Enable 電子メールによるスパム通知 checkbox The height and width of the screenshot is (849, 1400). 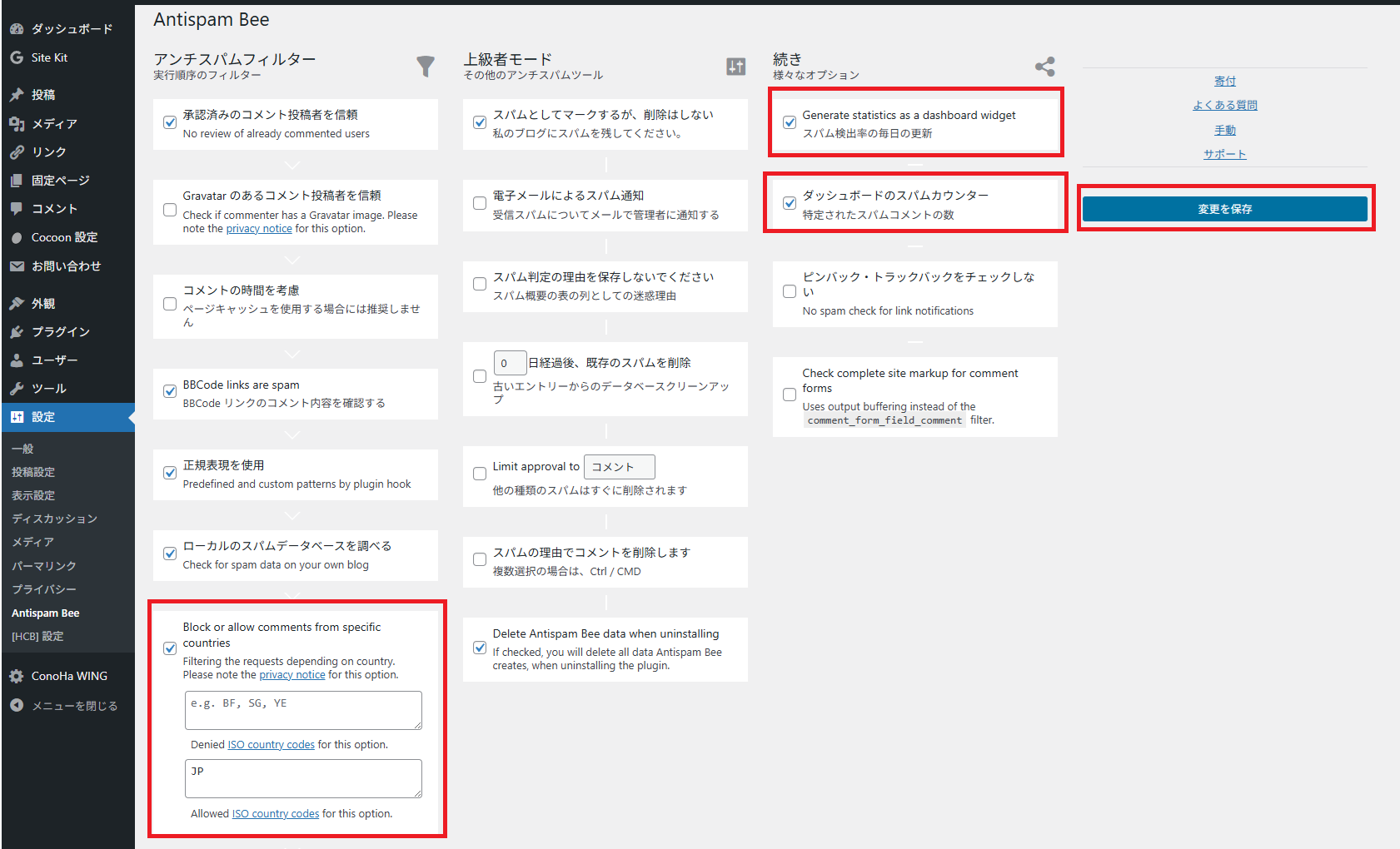(x=480, y=203)
